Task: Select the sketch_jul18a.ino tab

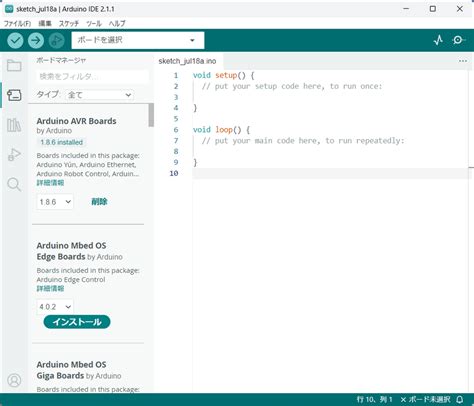Action: click(x=187, y=61)
